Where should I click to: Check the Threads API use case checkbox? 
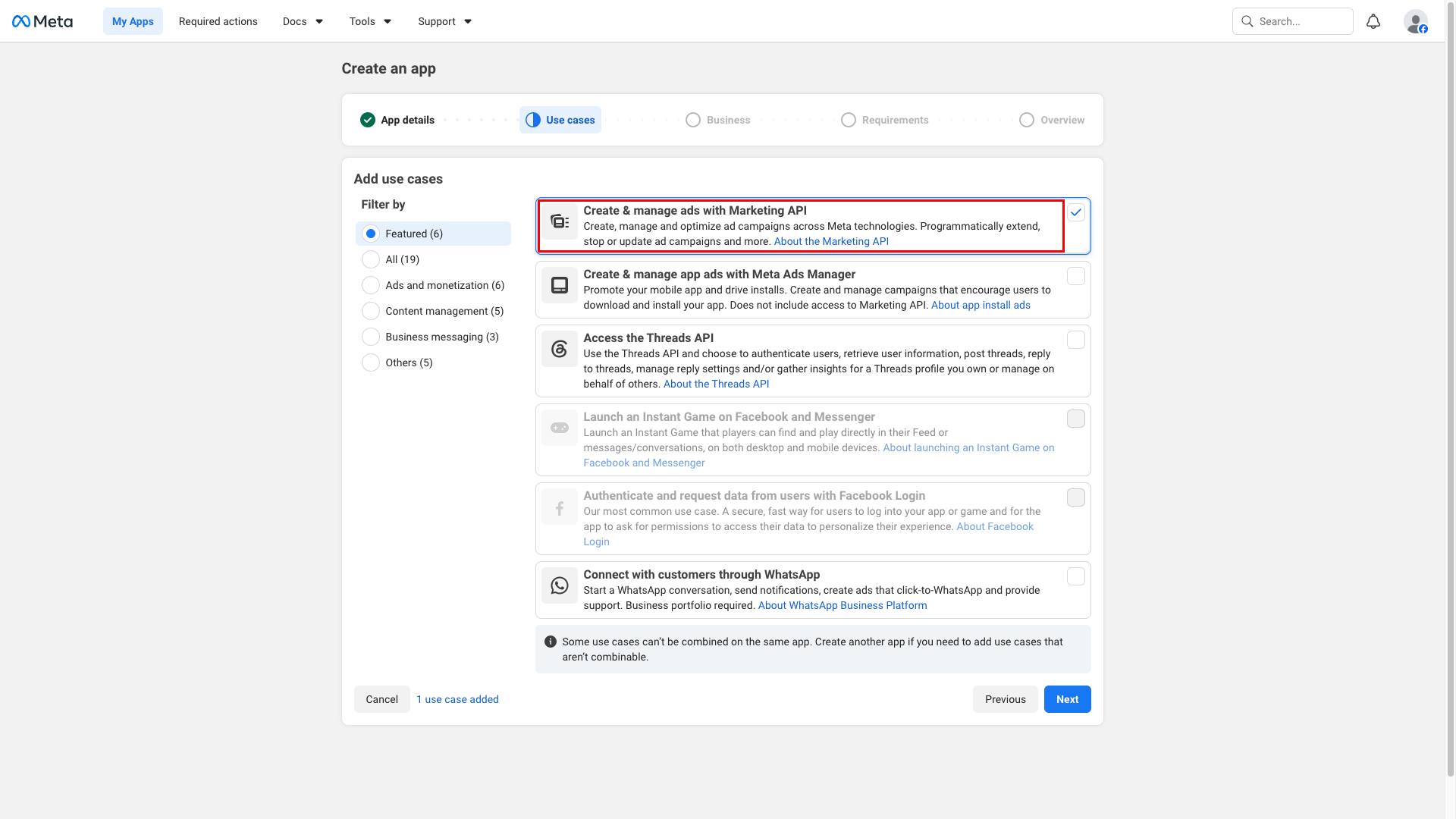coord(1076,340)
